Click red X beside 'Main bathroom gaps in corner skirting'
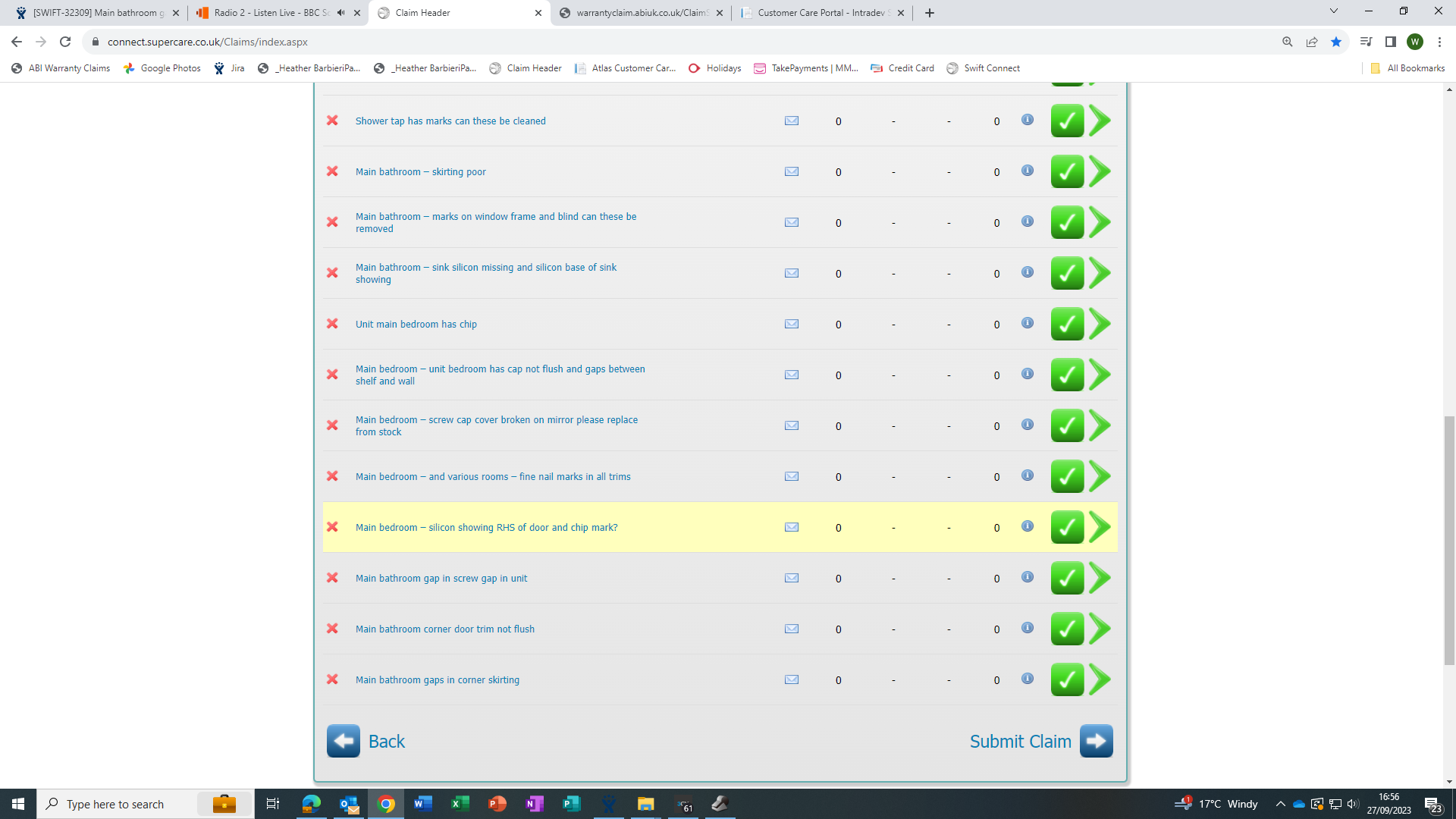The width and height of the screenshot is (1456, 819). [x=332, y=679]
